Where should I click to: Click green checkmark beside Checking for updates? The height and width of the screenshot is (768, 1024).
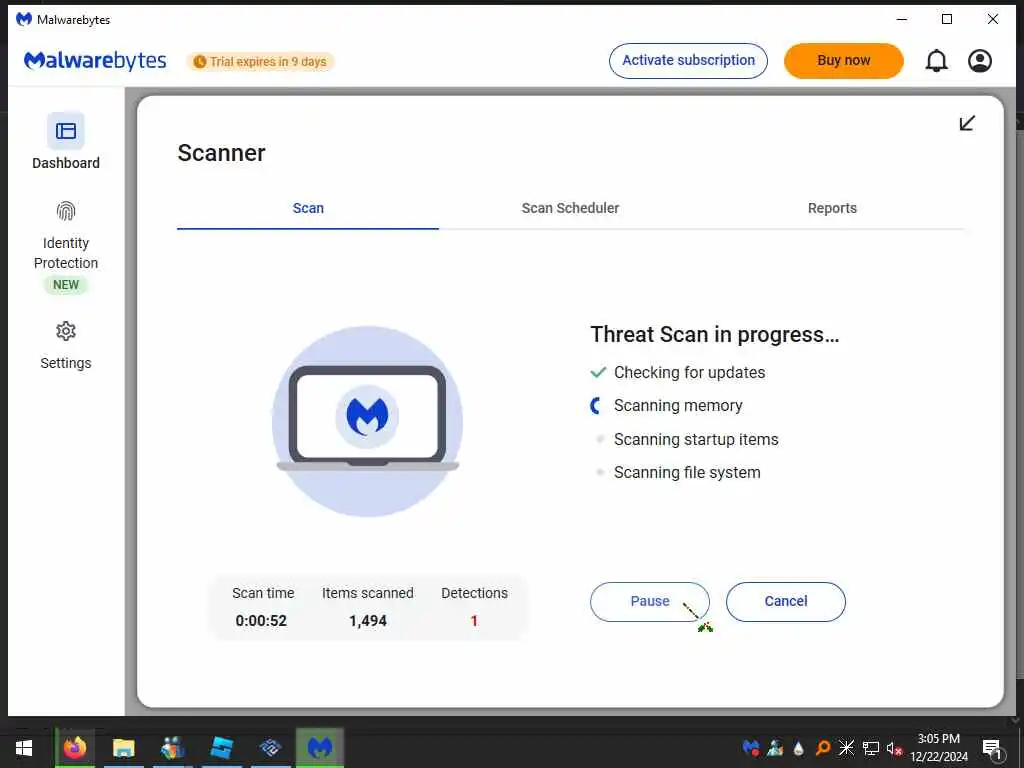[x=598, y=372]
